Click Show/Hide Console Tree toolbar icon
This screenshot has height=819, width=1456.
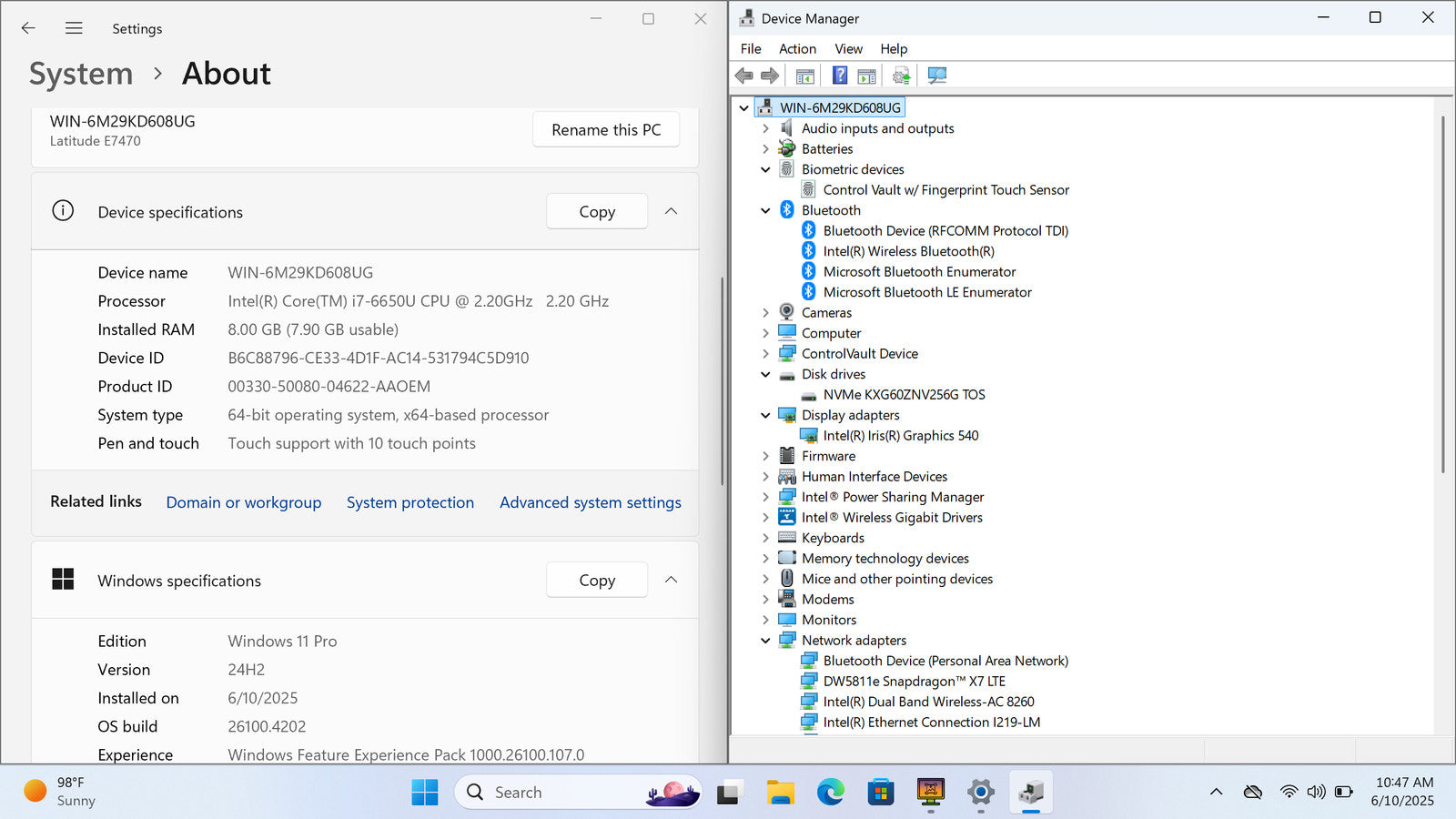click(x=804, y=76)
